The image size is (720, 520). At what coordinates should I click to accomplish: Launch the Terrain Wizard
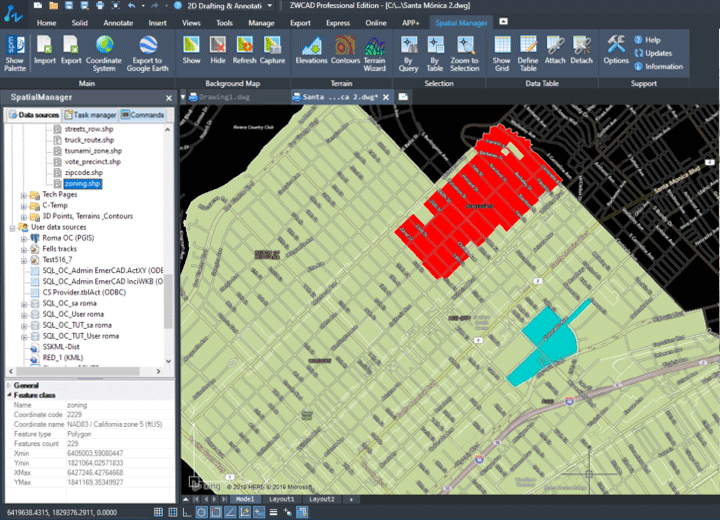(375, 53)
